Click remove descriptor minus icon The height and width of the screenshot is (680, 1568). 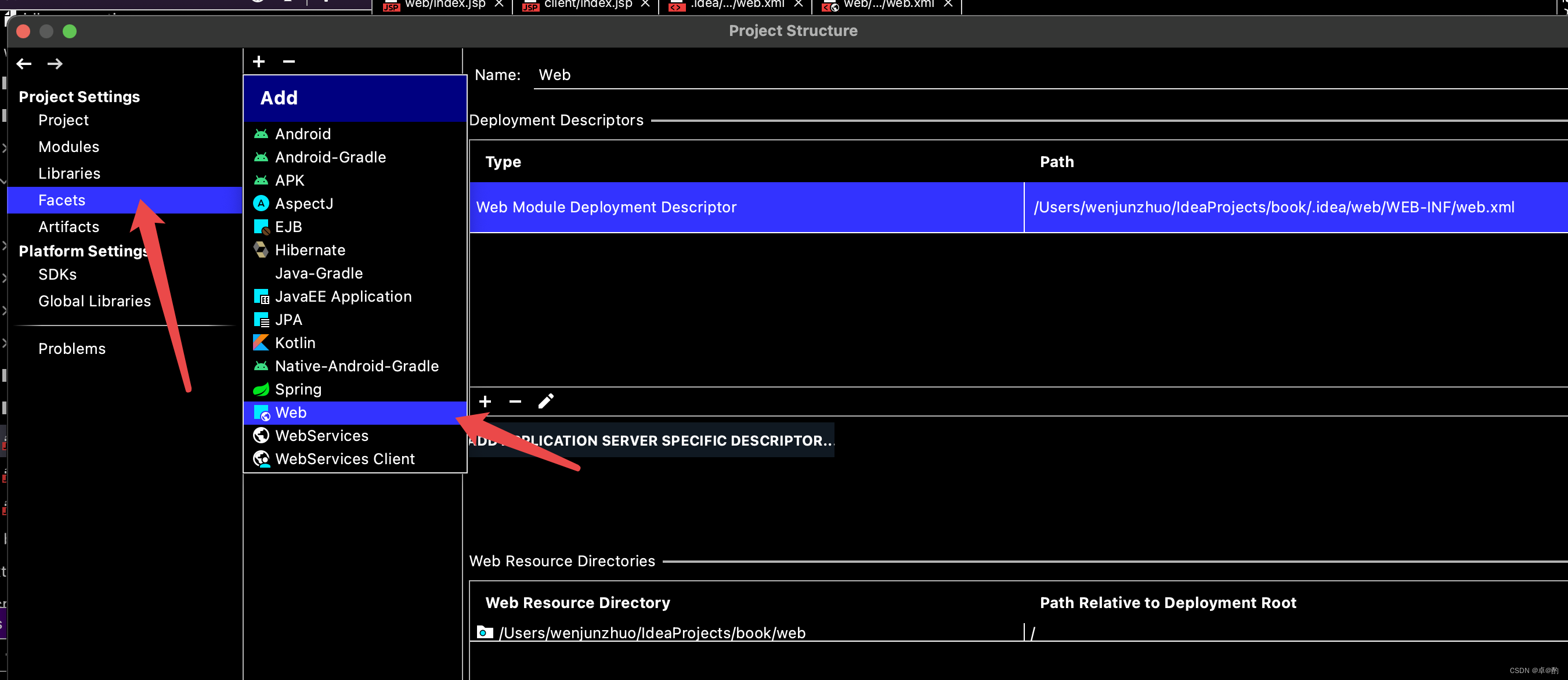click(515, 401)
